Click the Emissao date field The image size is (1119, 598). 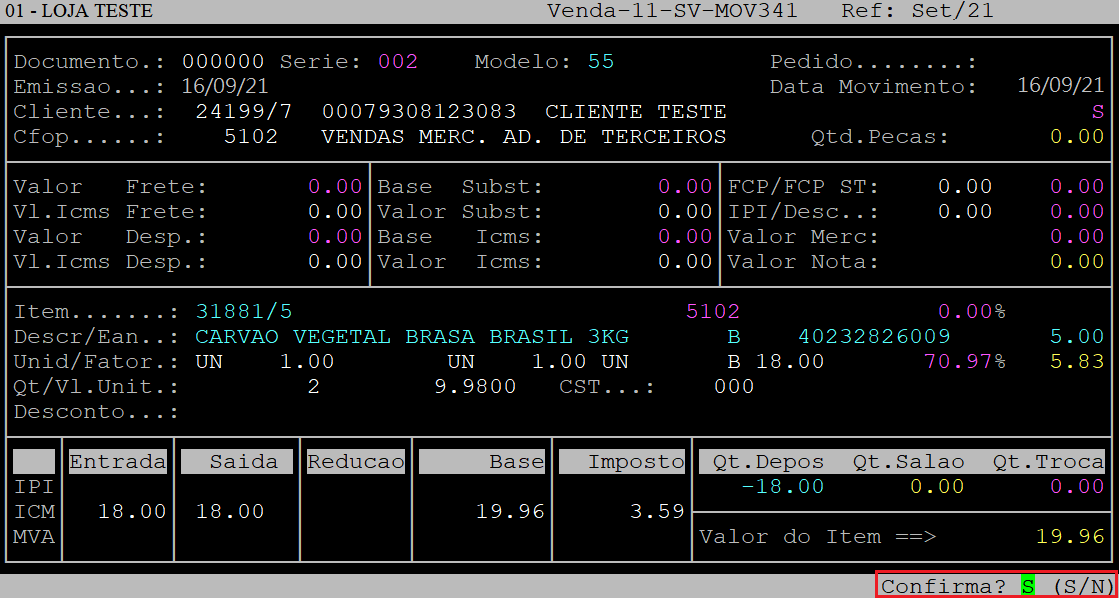(223, 87)
